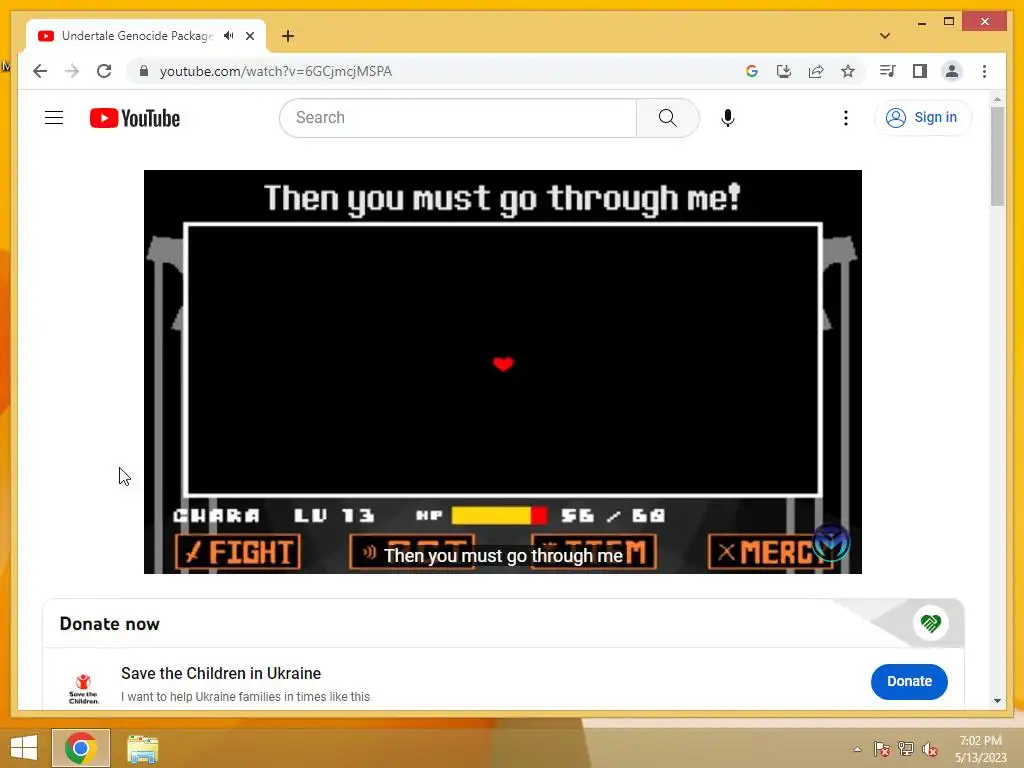Mute the tab using the speaker icon
The width and height of the screenshot is (1024, 768).
[x=229, y=36]
